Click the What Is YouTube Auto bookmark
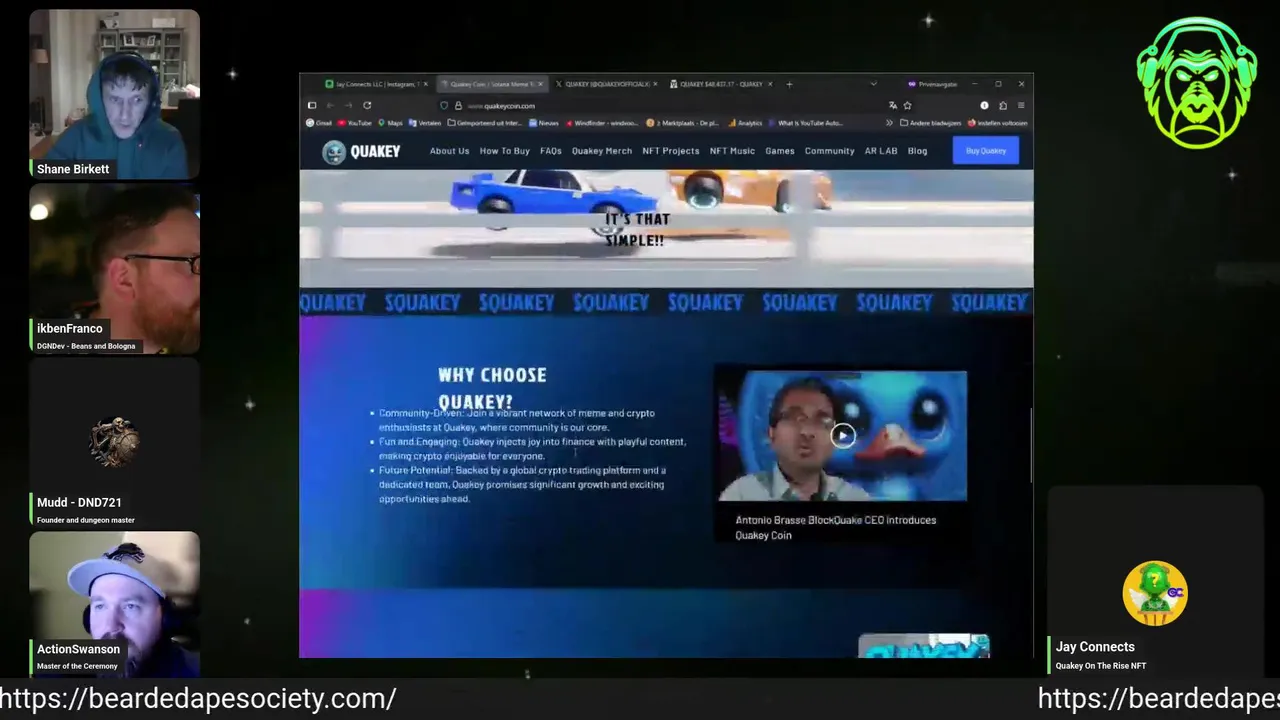The width and height of the screenshot is (1280, 720). (x=806, y=123)
